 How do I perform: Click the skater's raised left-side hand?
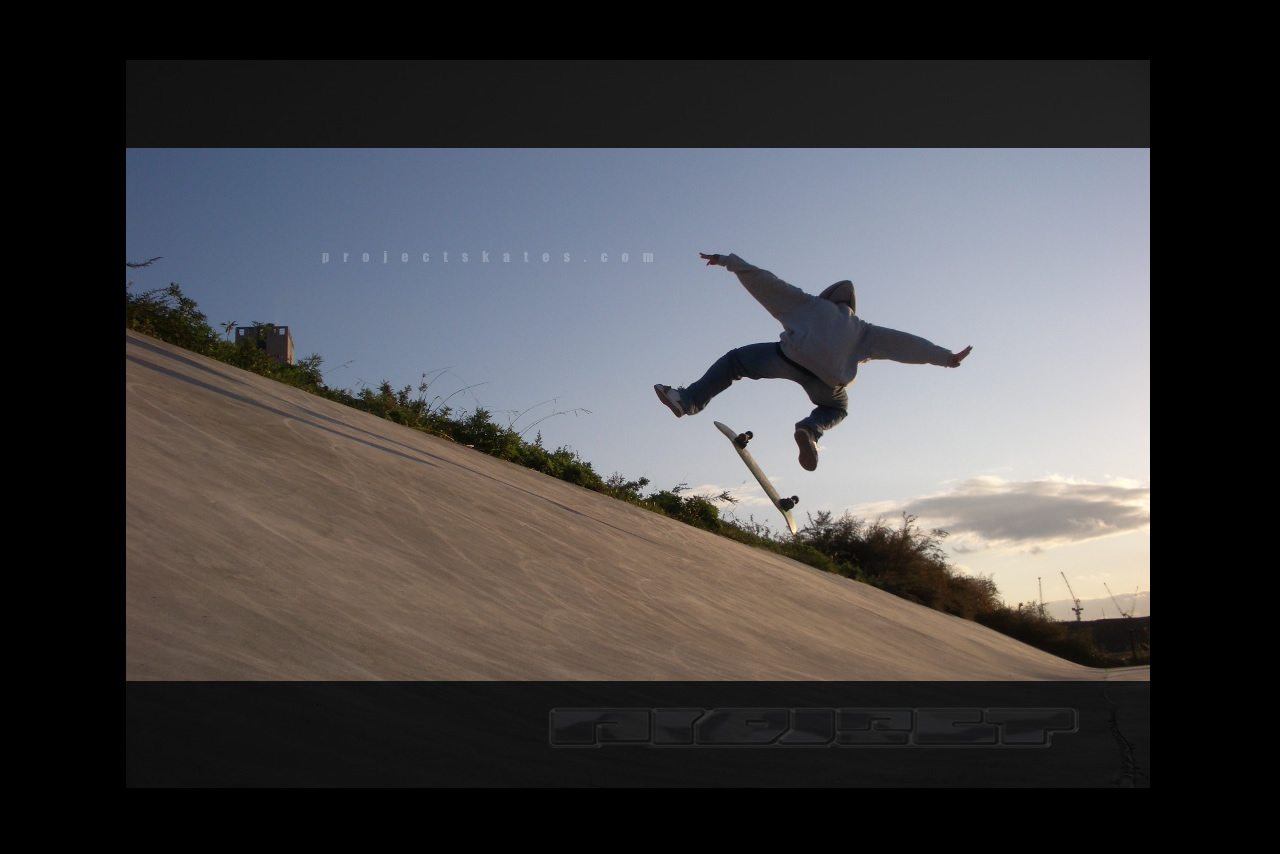pos(710,259)
